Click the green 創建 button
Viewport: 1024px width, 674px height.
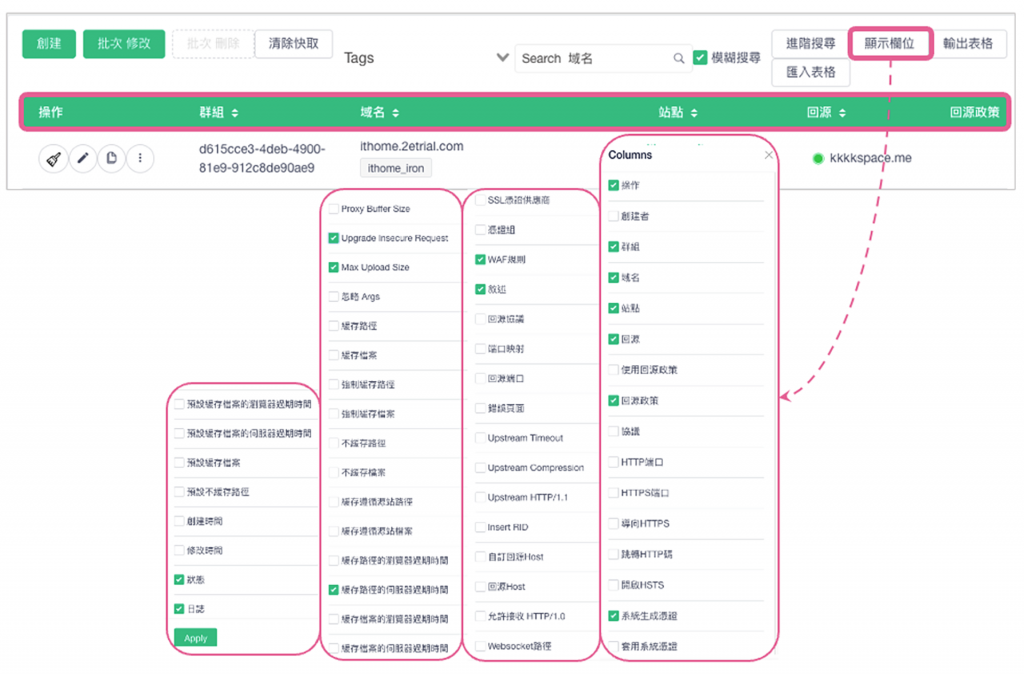[x=49, y=44]
